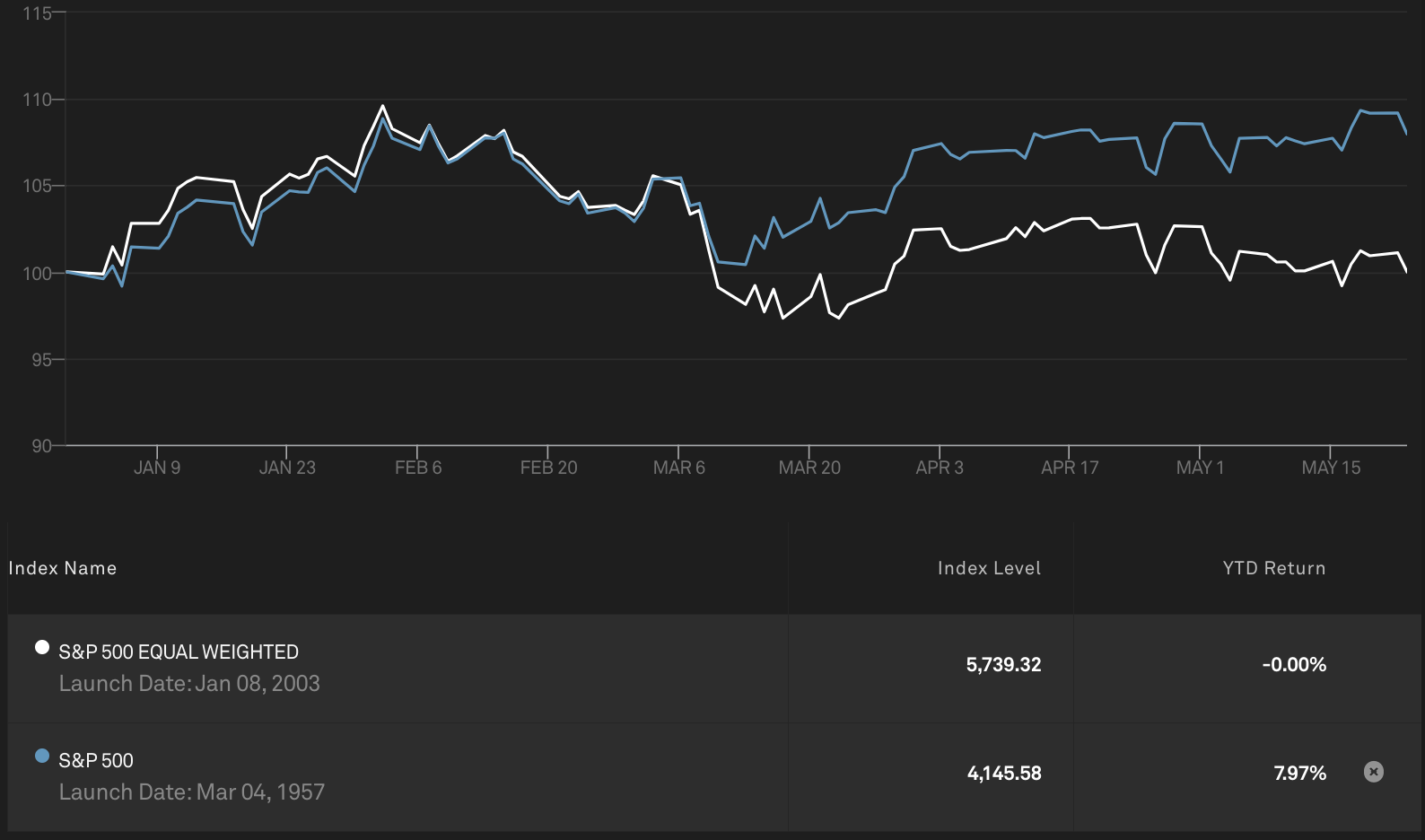Sort by the YTD Return column header
Viewport: 1425px width, 840px height.
point(1273,568)
